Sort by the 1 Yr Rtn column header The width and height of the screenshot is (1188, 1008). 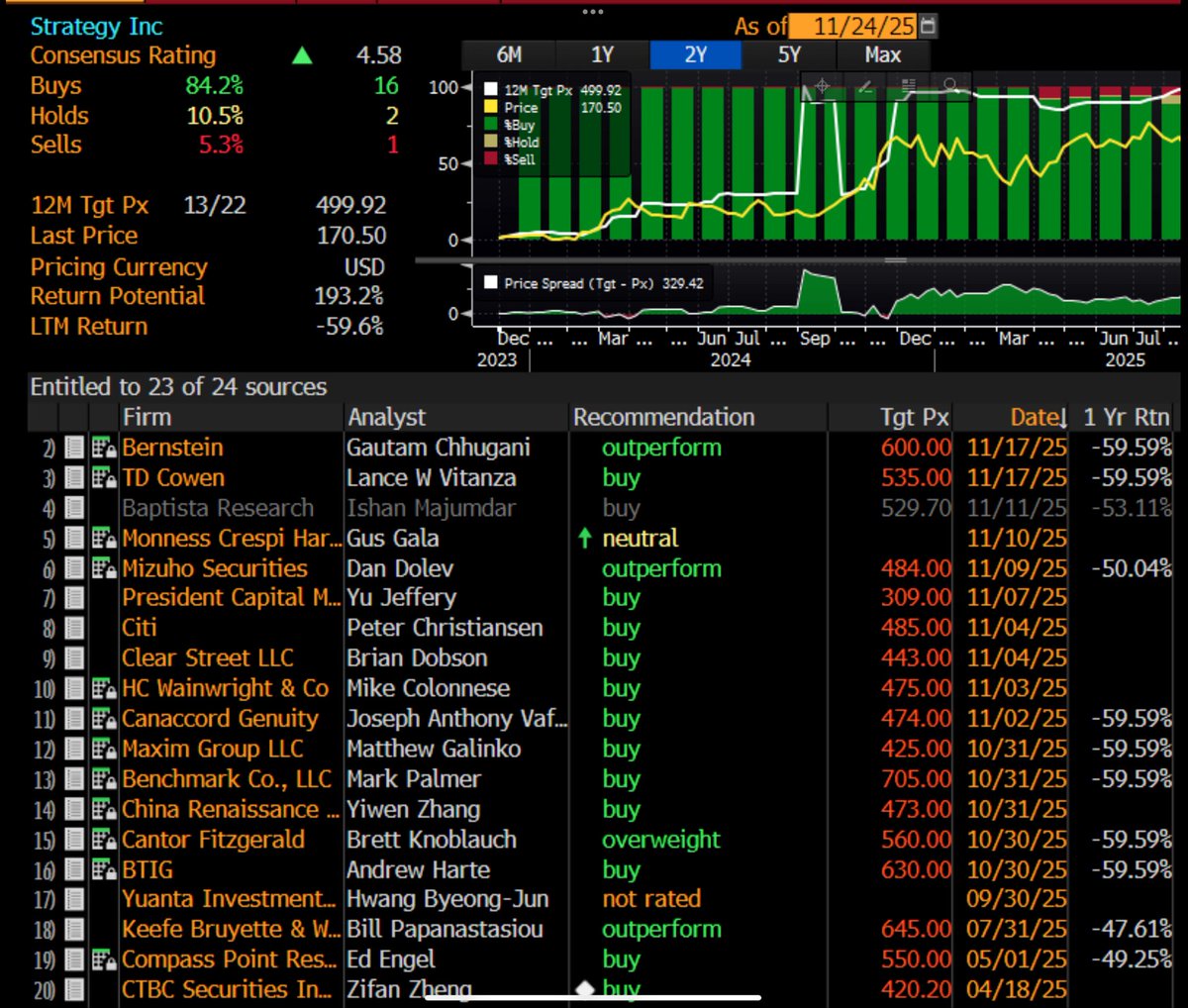(1127, 417)
